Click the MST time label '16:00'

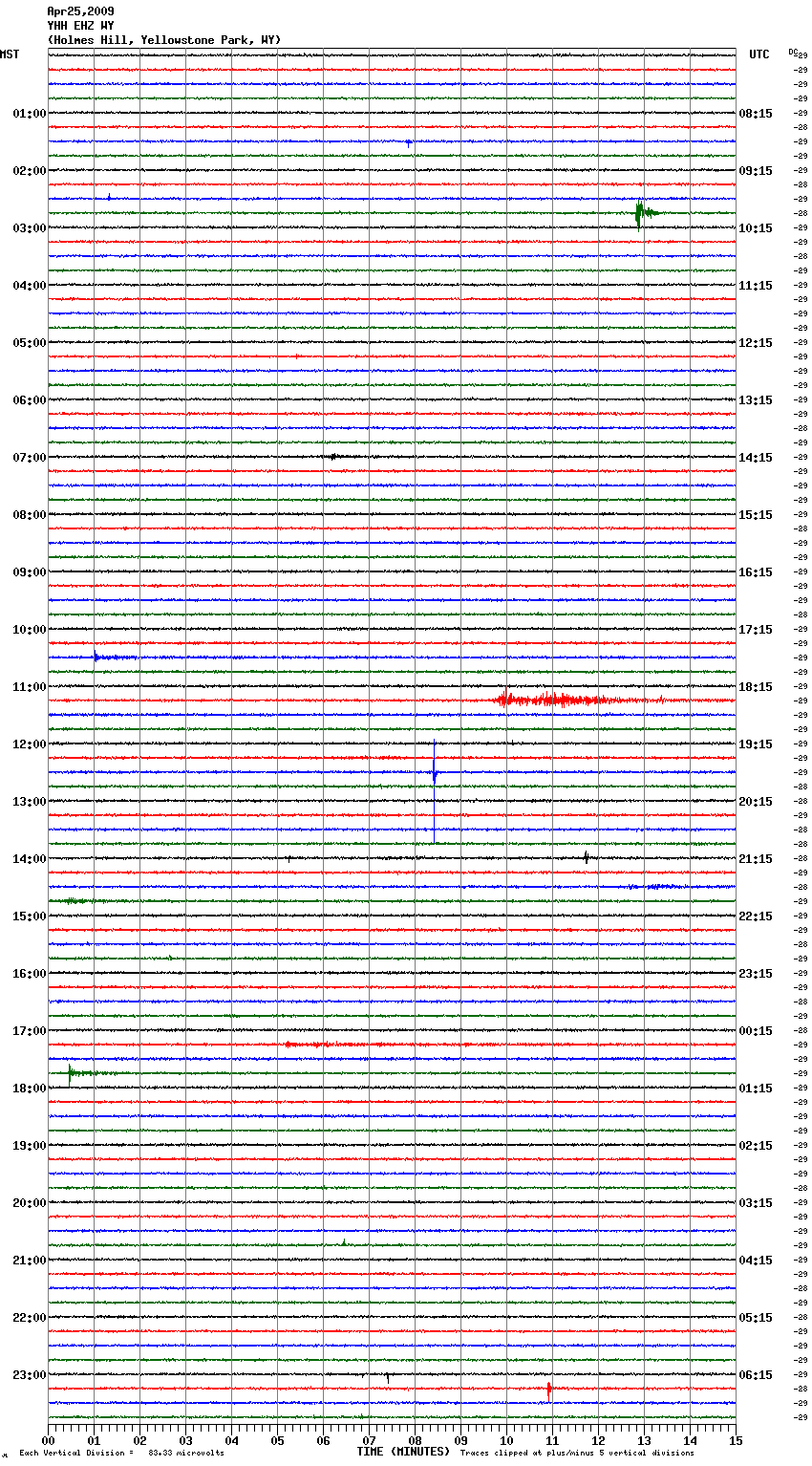pos(30,974)
